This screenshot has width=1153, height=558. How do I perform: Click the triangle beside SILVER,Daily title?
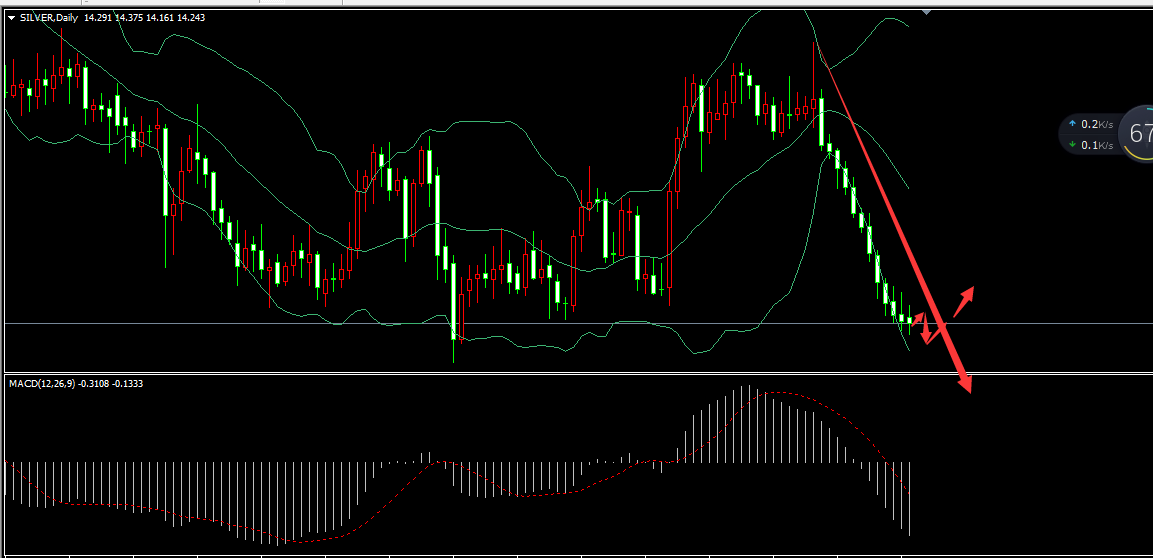click(11, 17)
